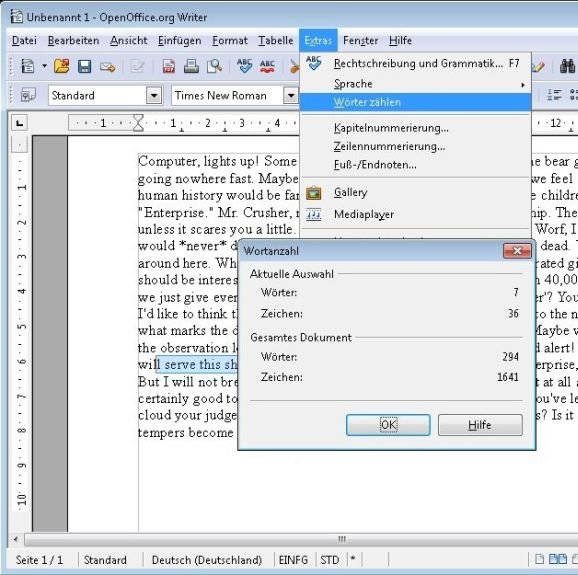Click Standard page style in status bar

coord(105,560)
